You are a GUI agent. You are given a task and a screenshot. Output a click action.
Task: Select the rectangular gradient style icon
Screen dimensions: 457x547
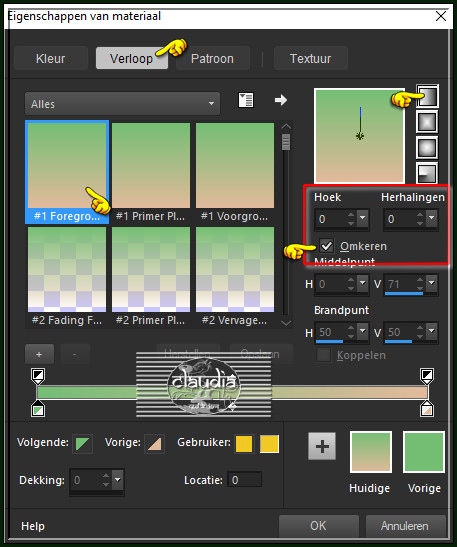[427, 122]
